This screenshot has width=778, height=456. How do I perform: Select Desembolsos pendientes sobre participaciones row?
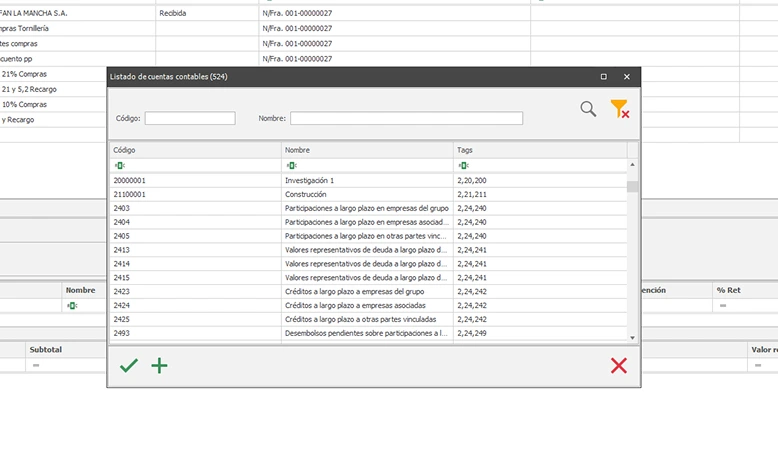[x=368, y=333]
